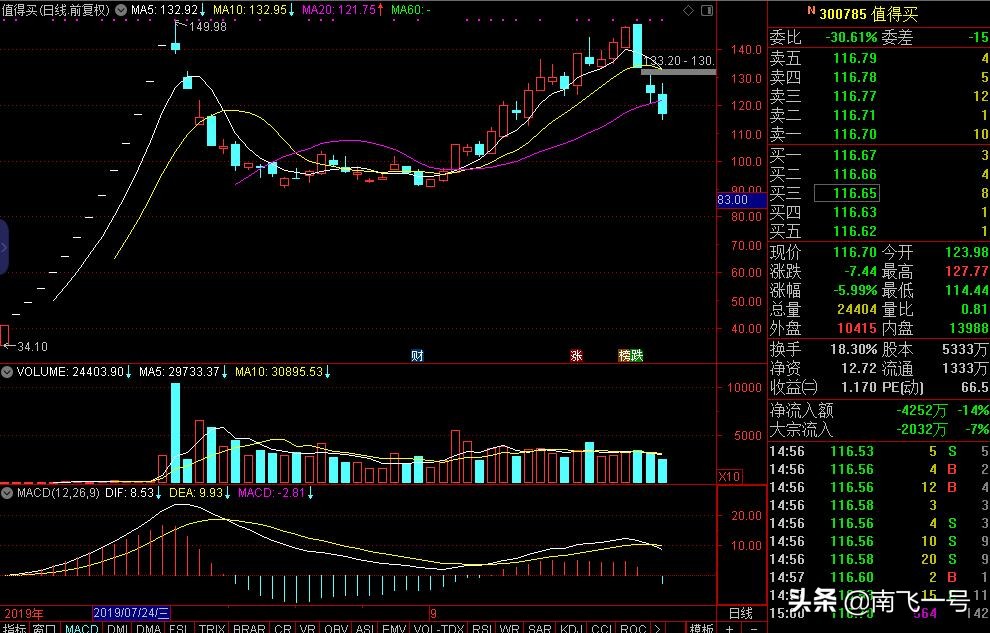Open the MACD indicator dropdown circle

tap(7, 492)
